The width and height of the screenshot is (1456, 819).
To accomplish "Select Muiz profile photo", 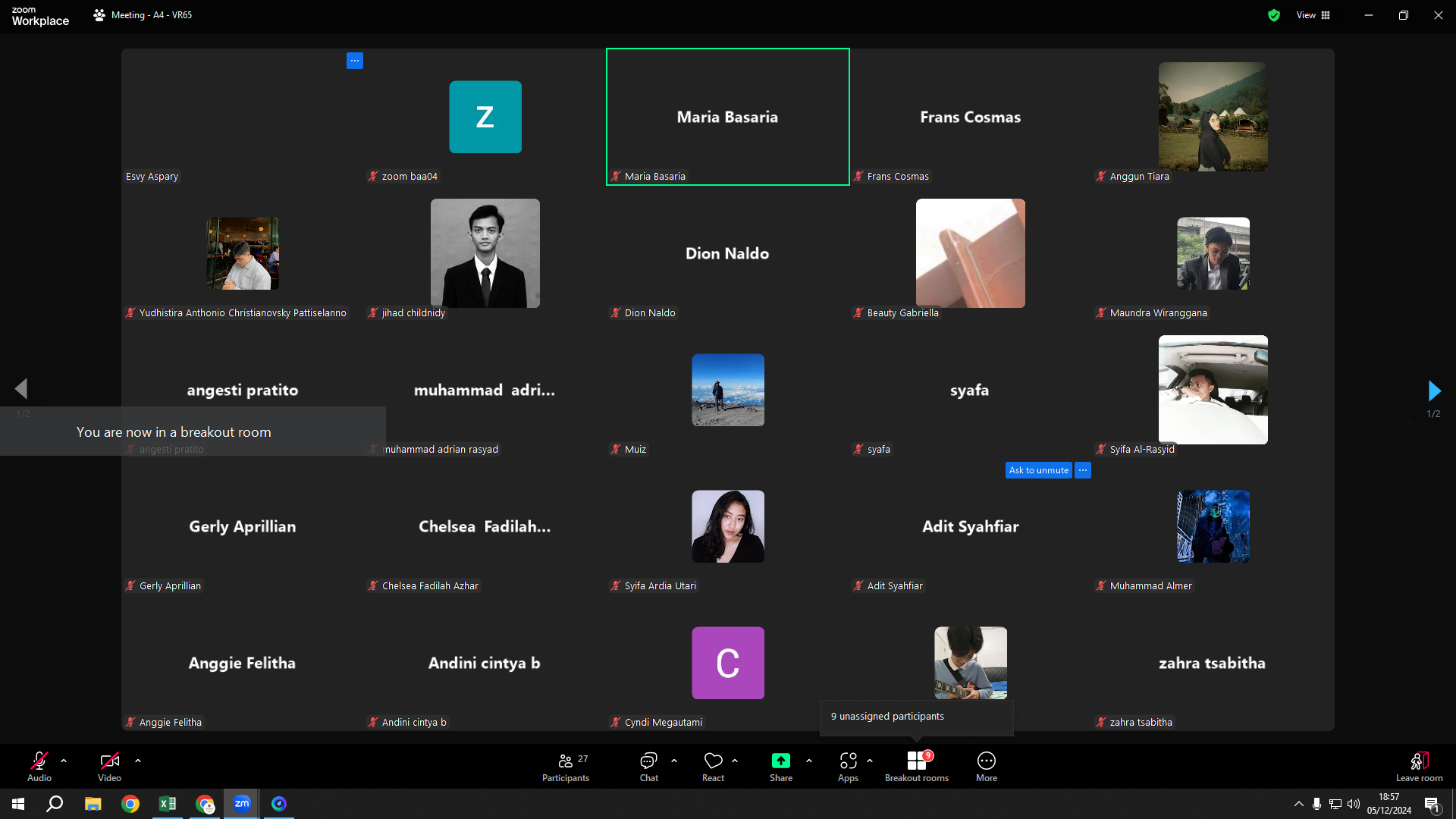I will point(728,390).
